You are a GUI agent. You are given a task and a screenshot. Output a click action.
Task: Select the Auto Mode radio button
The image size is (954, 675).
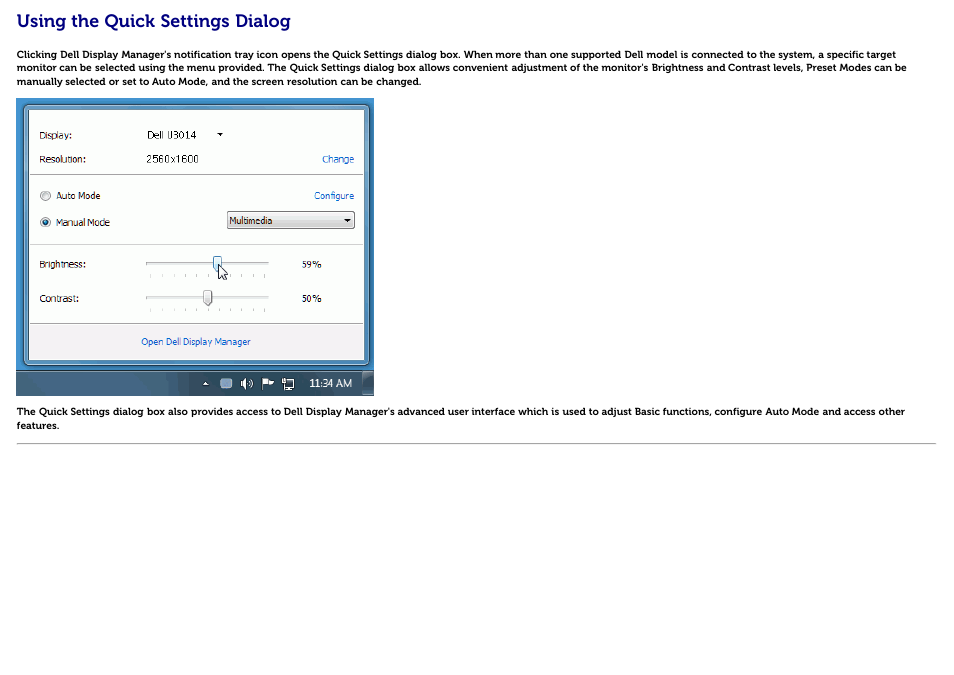click(46, 196)
